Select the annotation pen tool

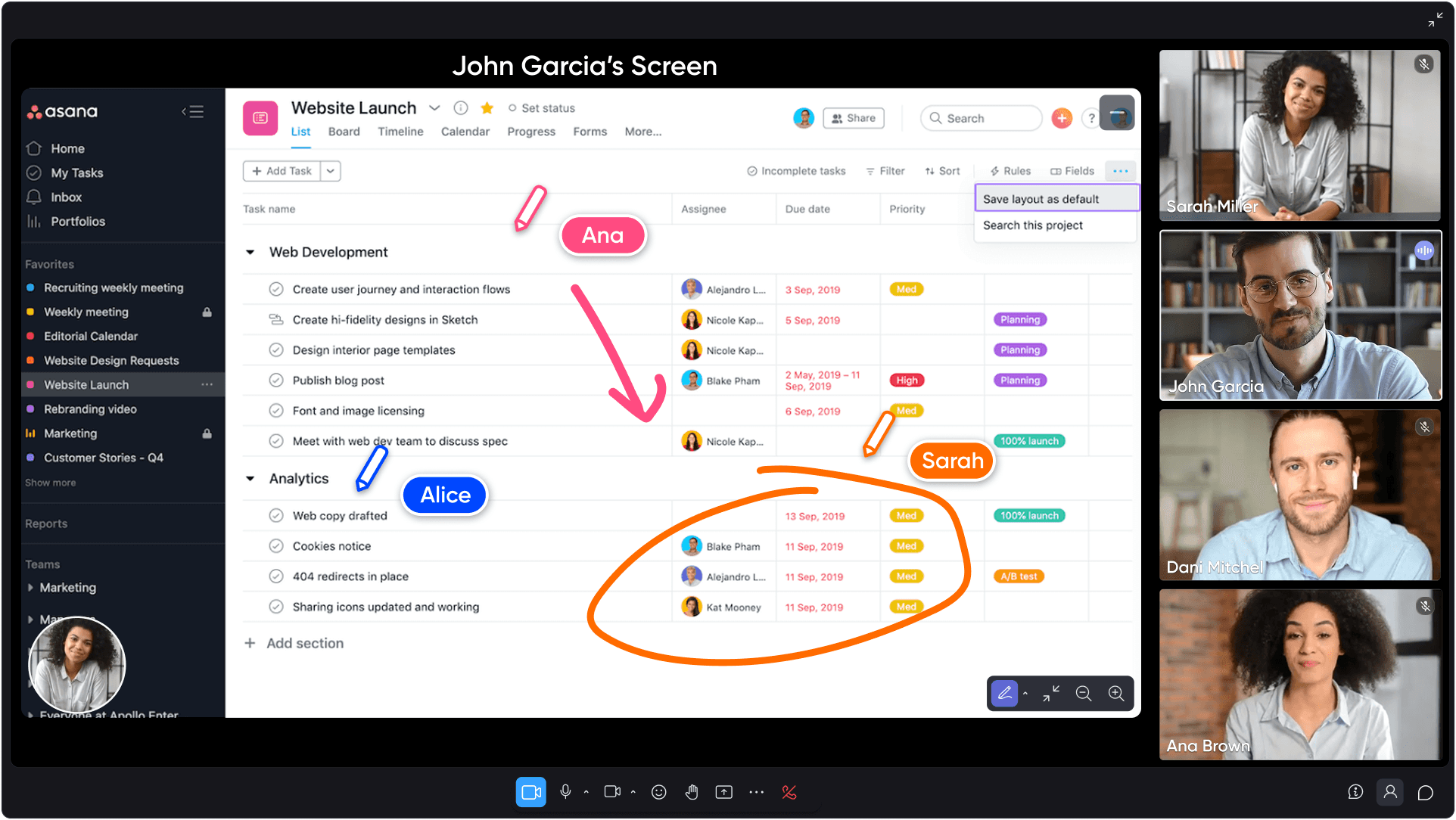(x=1004, y=693)
